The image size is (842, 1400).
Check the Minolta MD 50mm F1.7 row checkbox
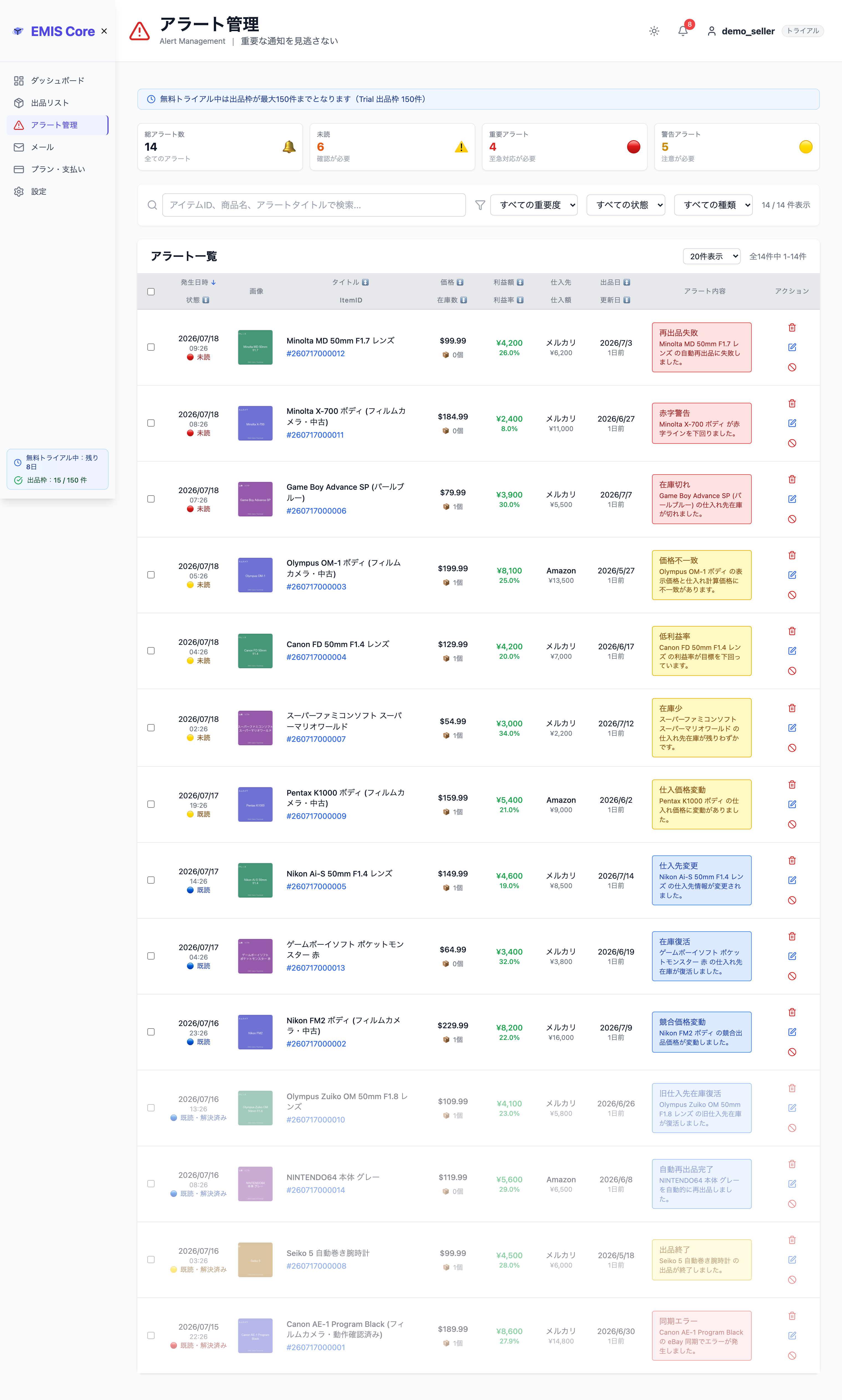(151, 347)
